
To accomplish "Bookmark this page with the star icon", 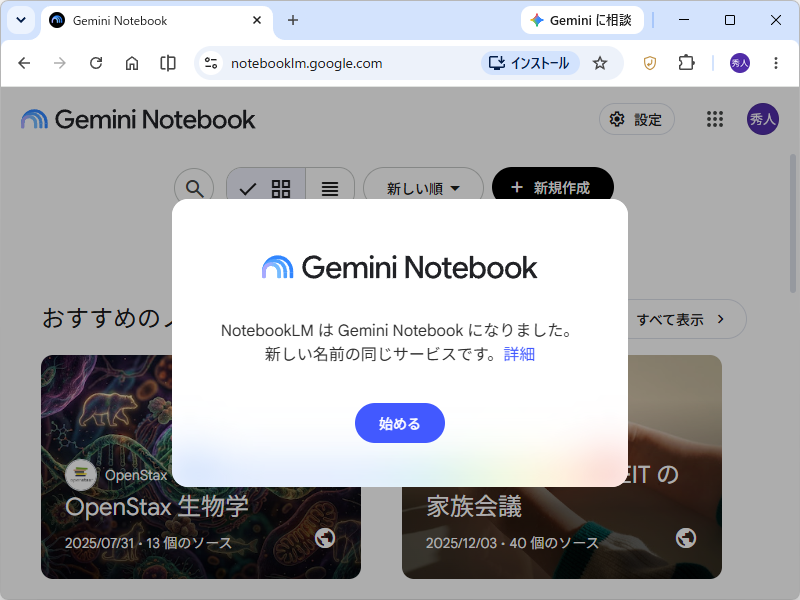I will point(600,63).
